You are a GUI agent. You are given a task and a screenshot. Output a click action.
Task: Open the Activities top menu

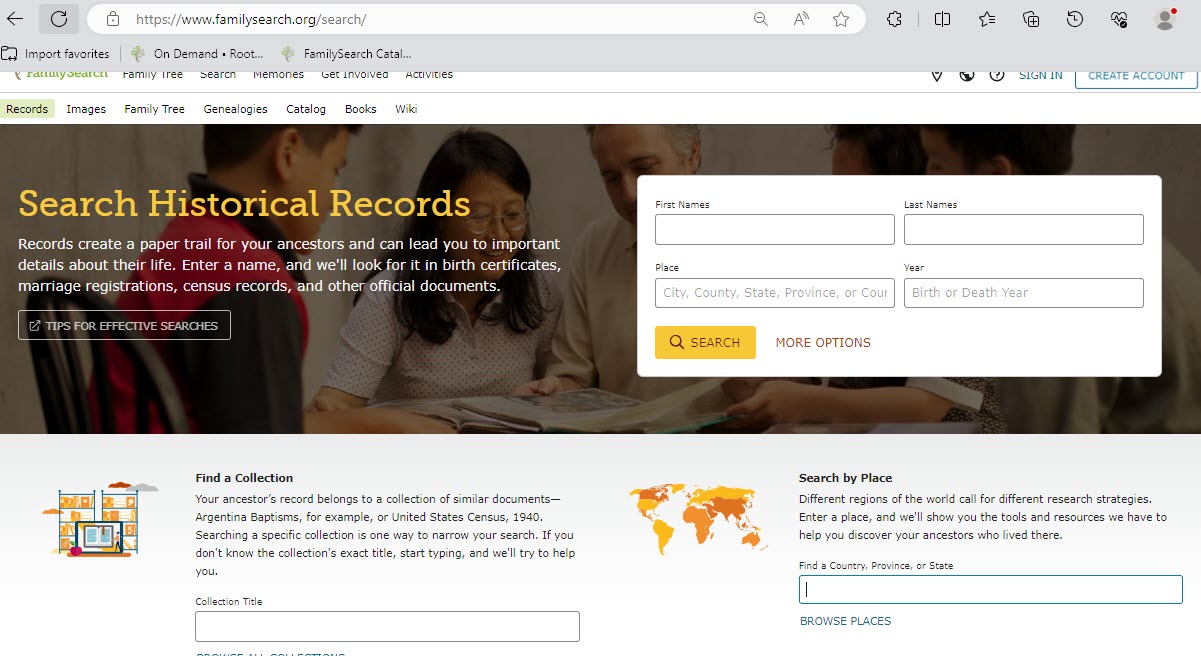[429, 75]
